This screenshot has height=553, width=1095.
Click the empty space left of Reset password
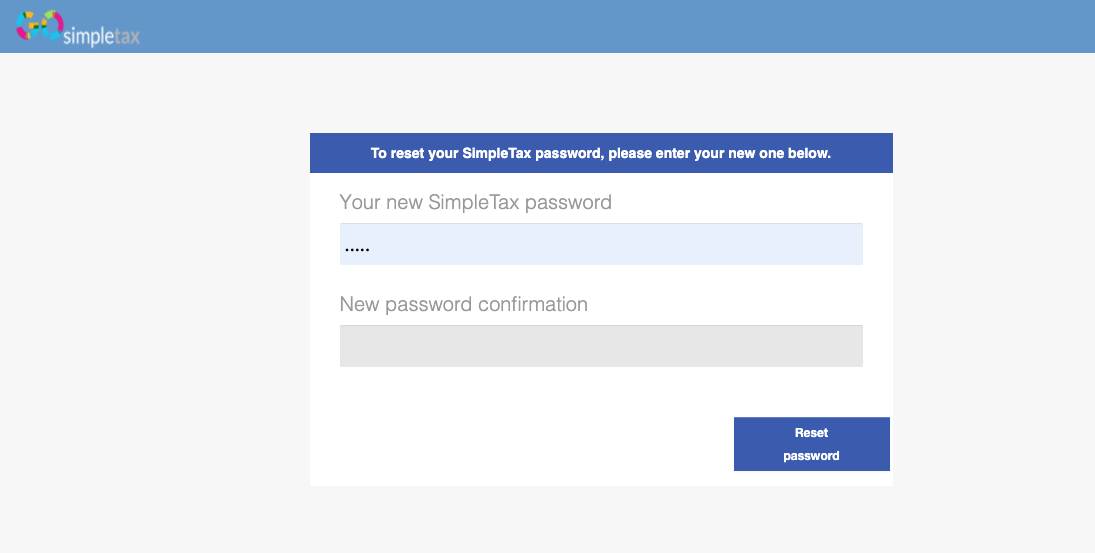tap(520, 443)
